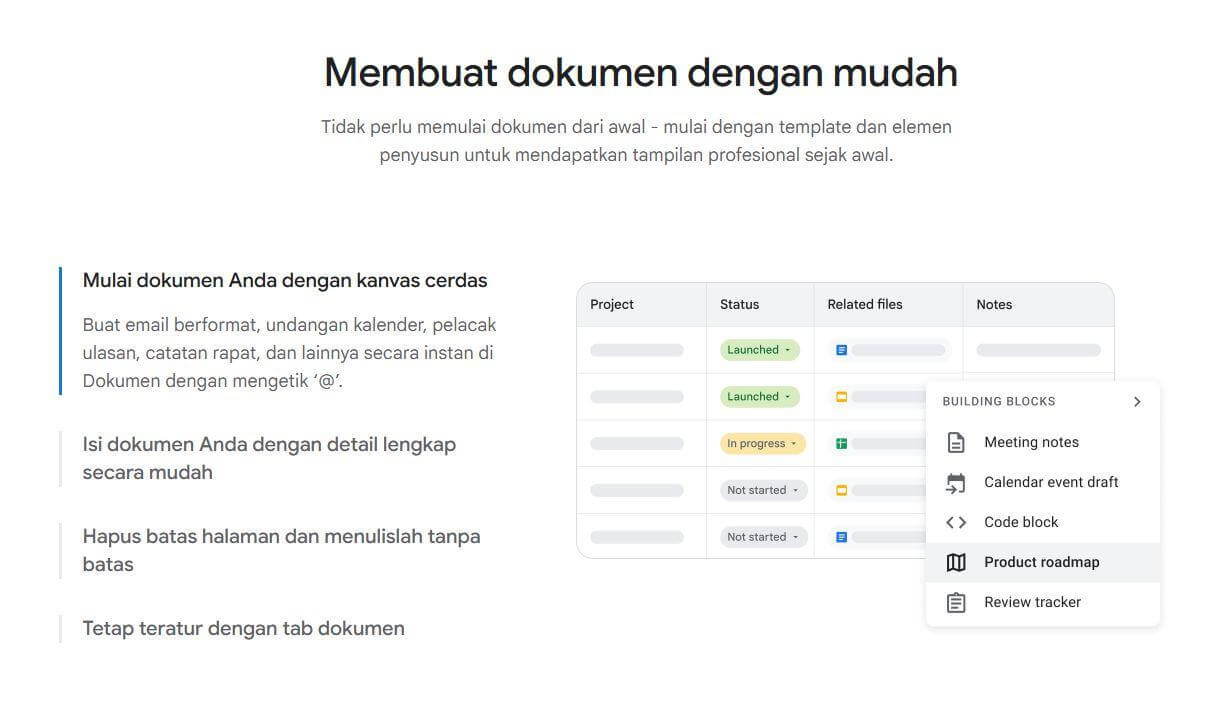
Task: Open the green Sheets file icon in third row
Action: (841, 443)
